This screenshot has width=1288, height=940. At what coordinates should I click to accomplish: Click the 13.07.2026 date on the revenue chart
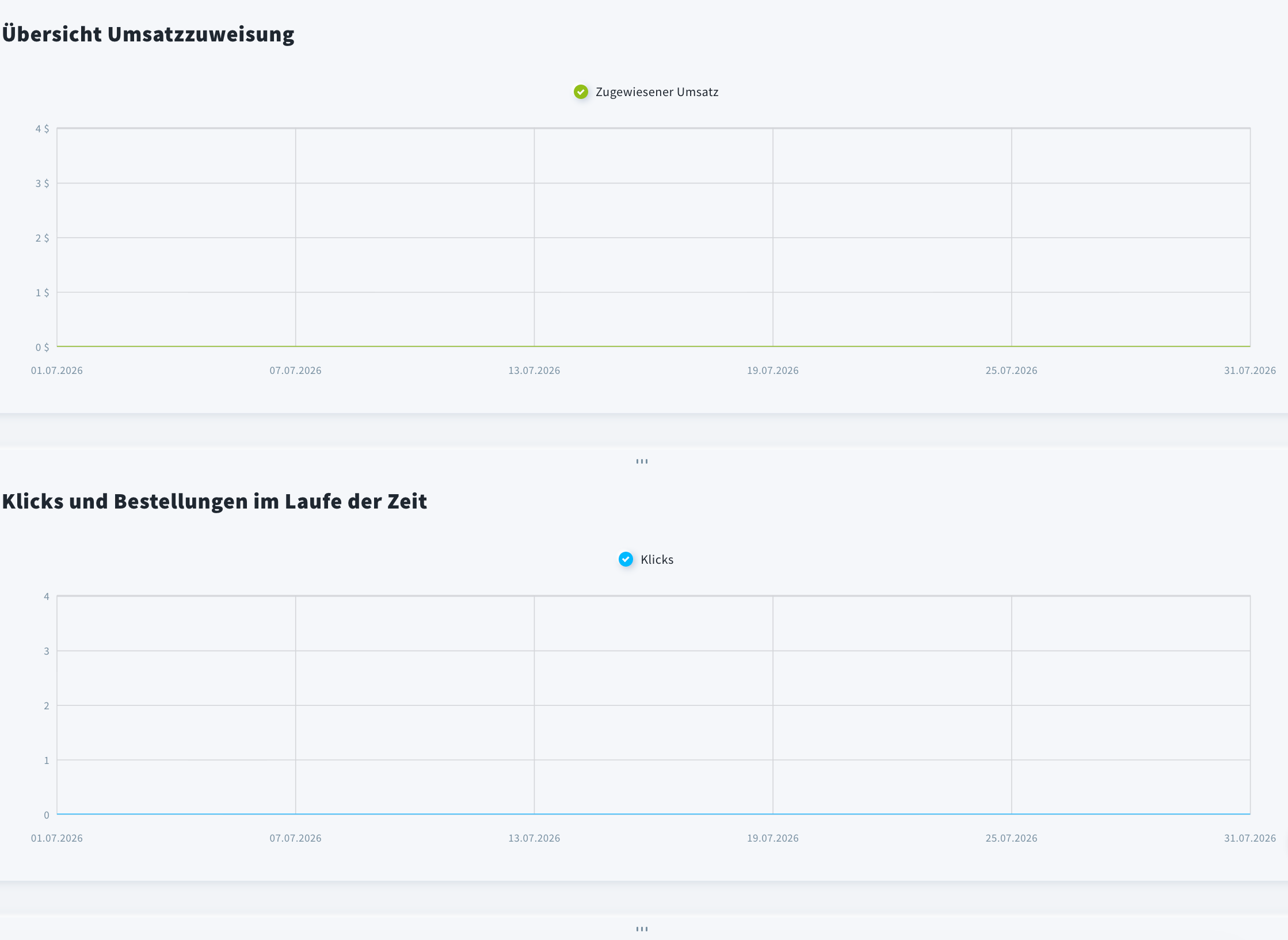tap(534, 370)
